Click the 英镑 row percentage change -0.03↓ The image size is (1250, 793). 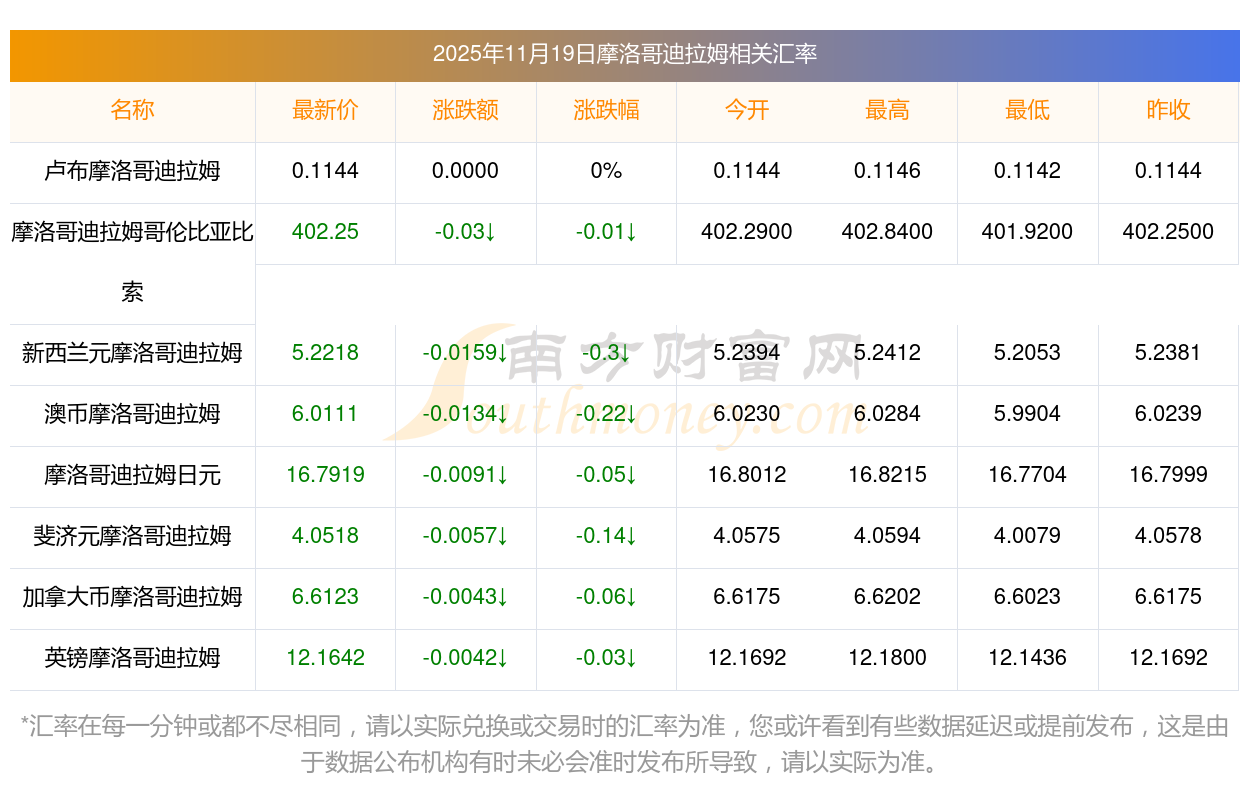coord(606,658)
